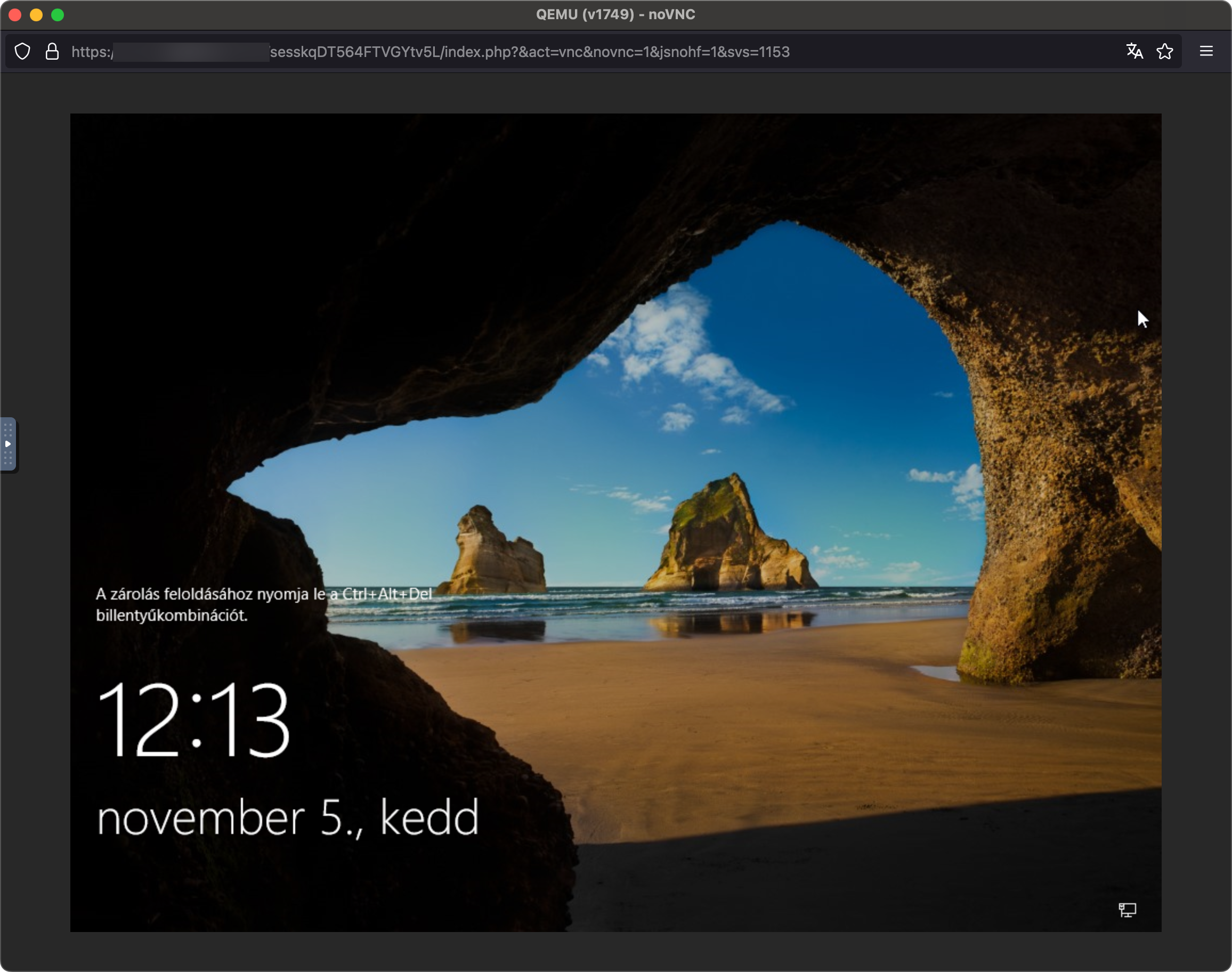
Task: Click the shield tracking protection icon
Action: (22, 52)
